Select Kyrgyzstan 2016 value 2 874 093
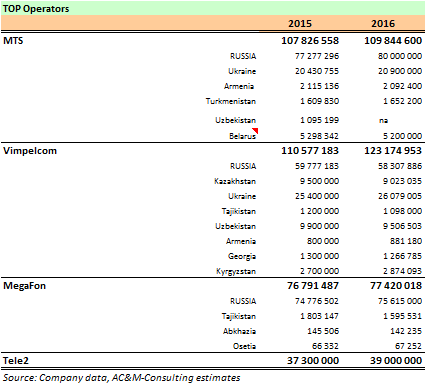Image resolution: width=425 pixels, height=385 pixels. (403, 271)
